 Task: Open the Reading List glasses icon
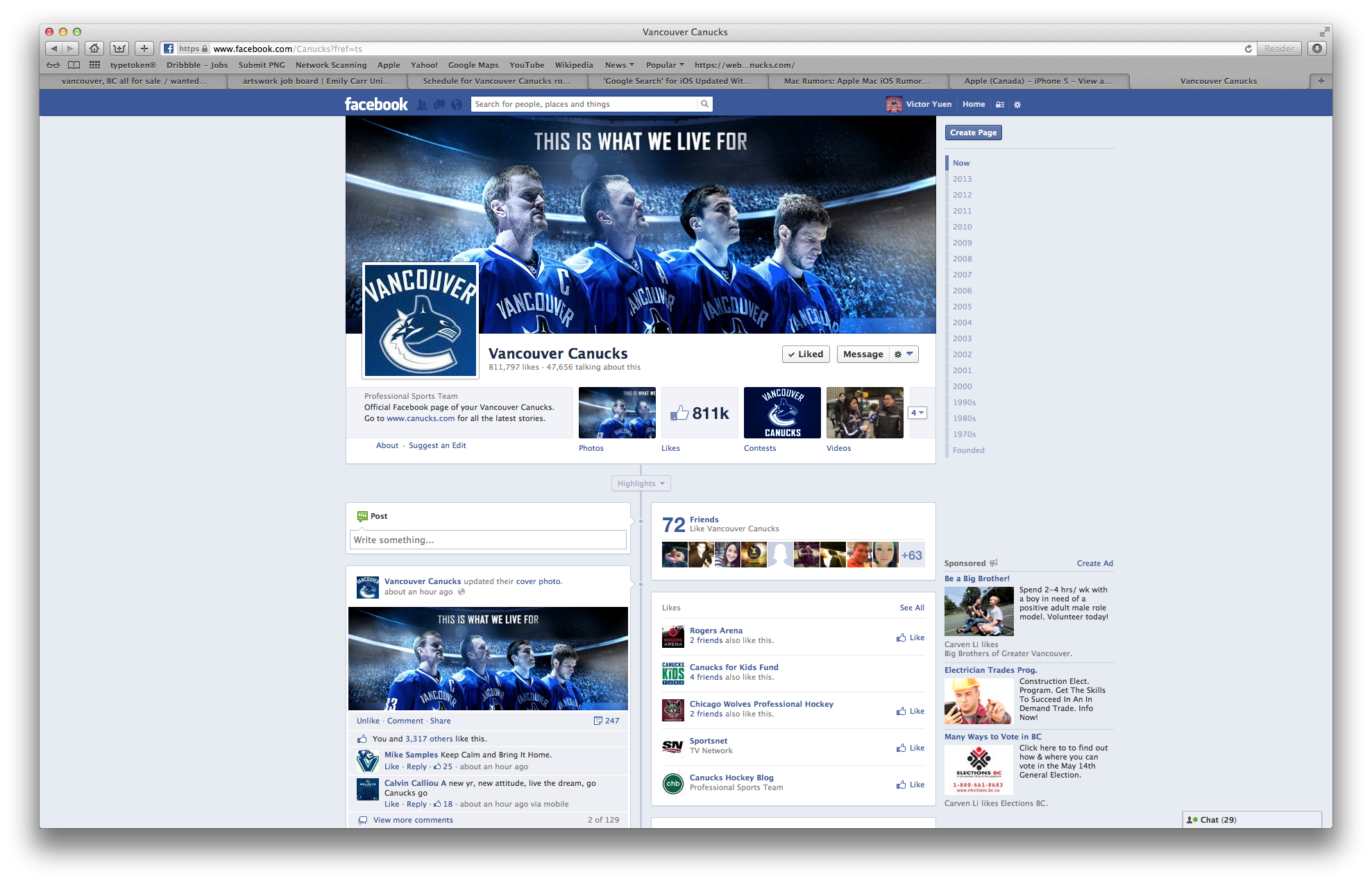(x=53, y=65)
